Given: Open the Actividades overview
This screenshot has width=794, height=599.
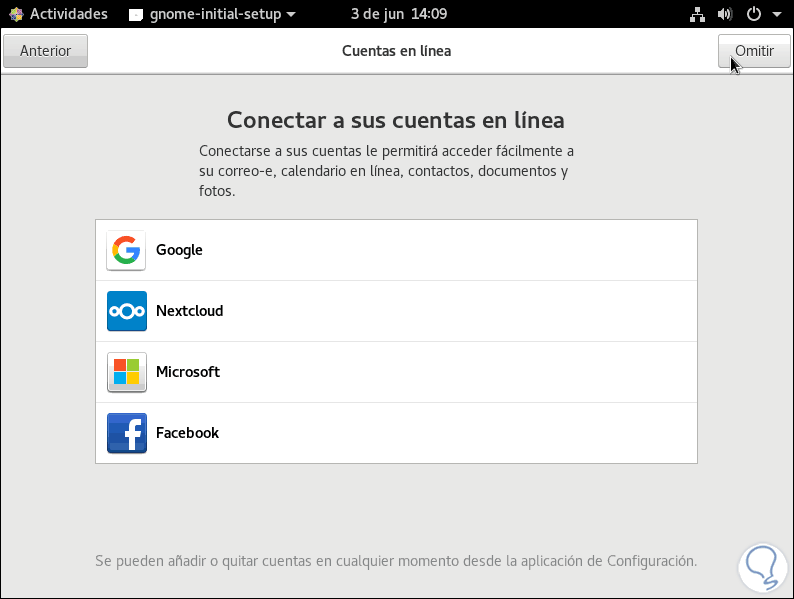Looking at the screenshot, I should (69, 14).
